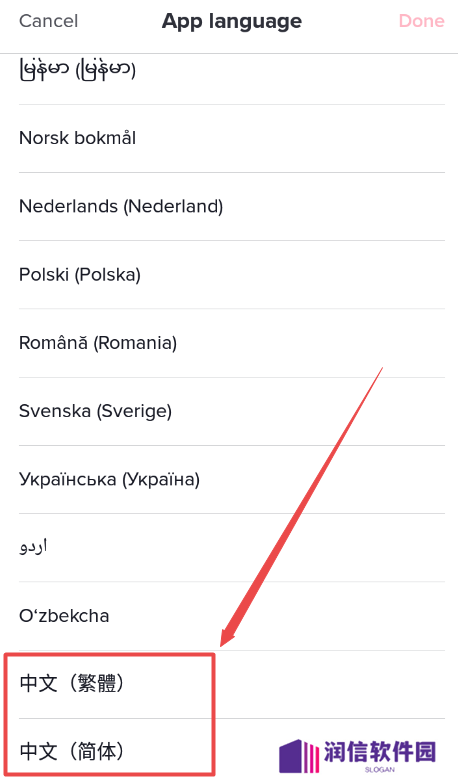Click the 润信软件园 watermark text
This screenshot has width=458, height=781.
tap(380, 752)
